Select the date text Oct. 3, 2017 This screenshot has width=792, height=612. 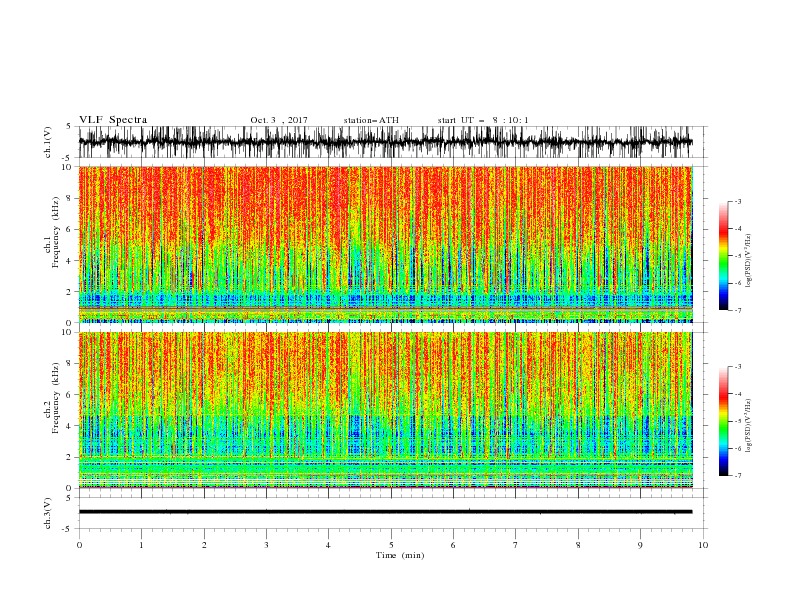click(279, 120)
